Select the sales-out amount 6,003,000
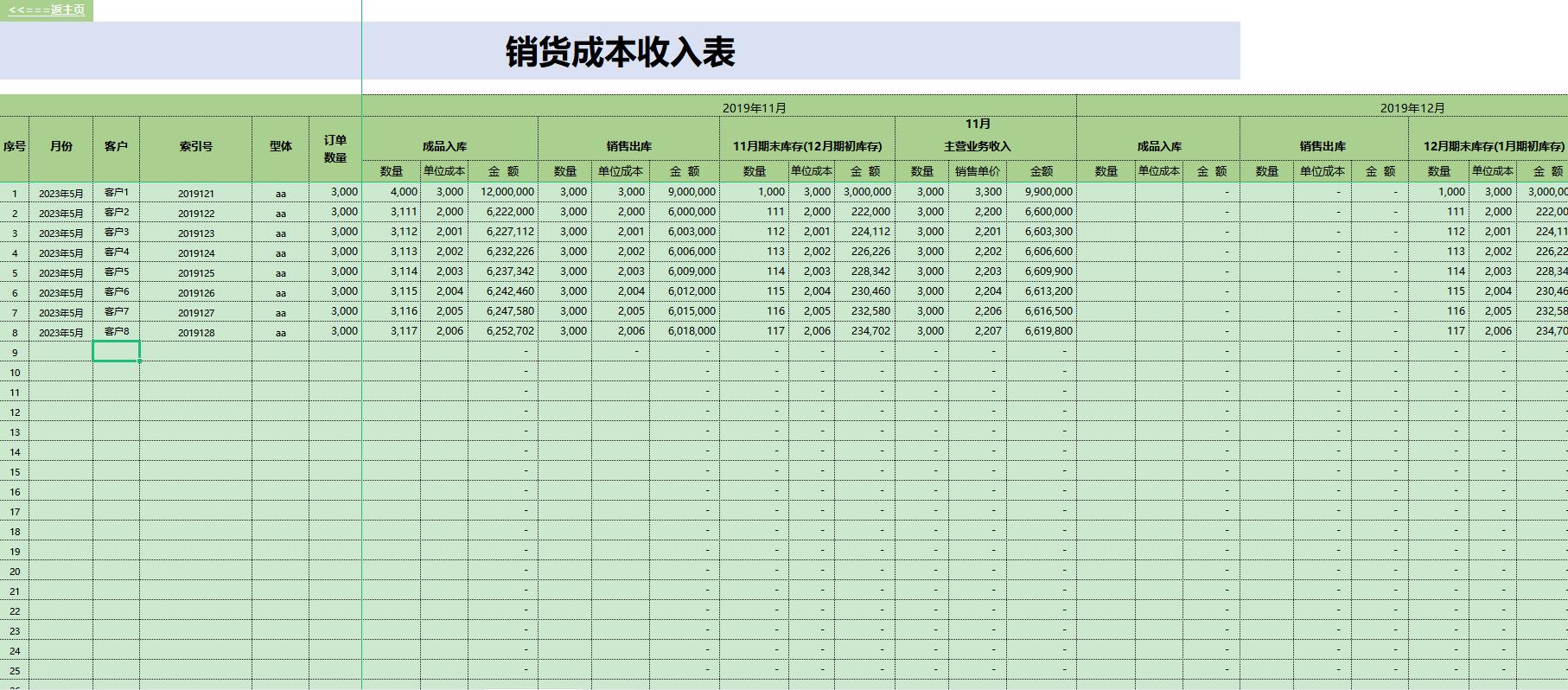The image size is (1568, 690). click(x=685, y=232)
